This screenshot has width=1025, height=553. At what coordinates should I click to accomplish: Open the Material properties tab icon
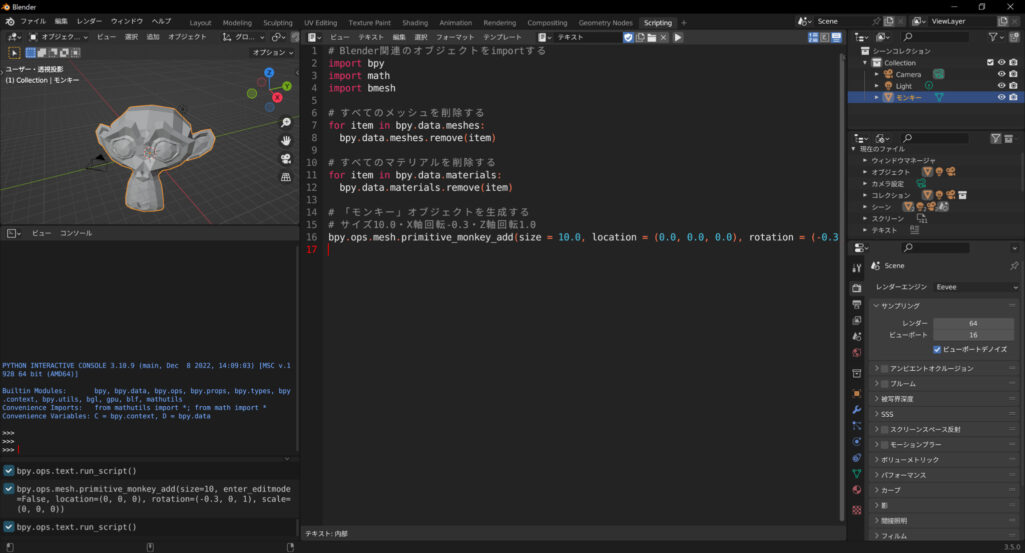tap(857, 490)
